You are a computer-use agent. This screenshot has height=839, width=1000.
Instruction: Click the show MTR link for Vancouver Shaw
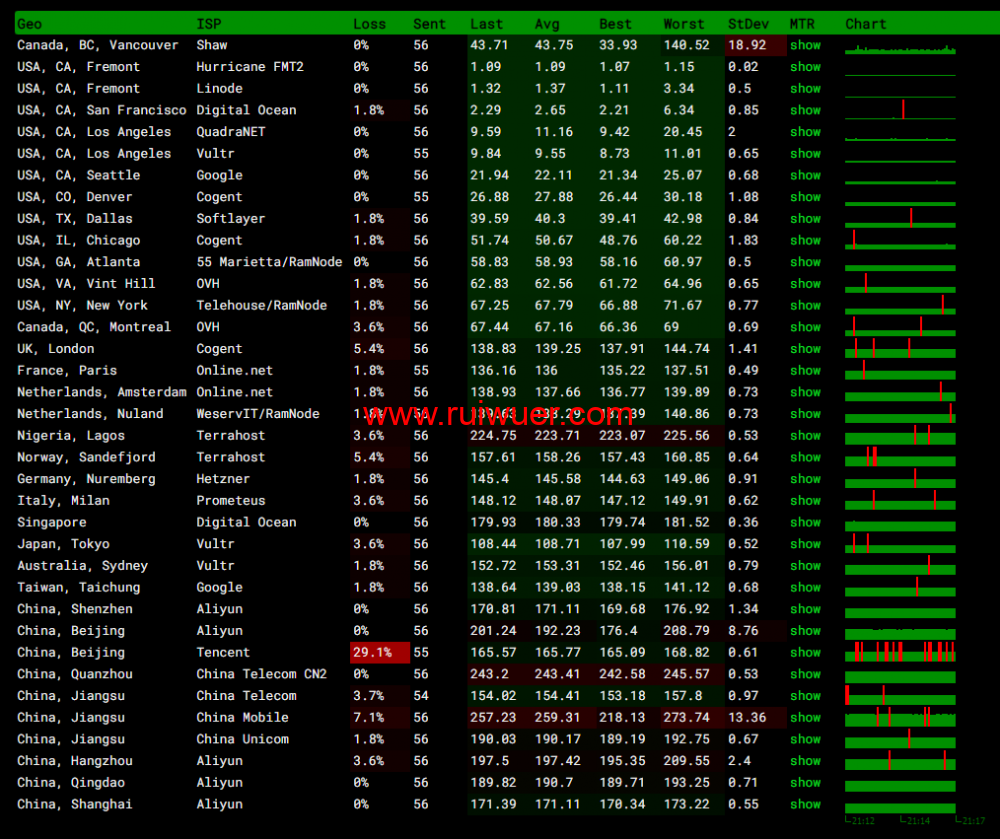(x=805, y=45)
